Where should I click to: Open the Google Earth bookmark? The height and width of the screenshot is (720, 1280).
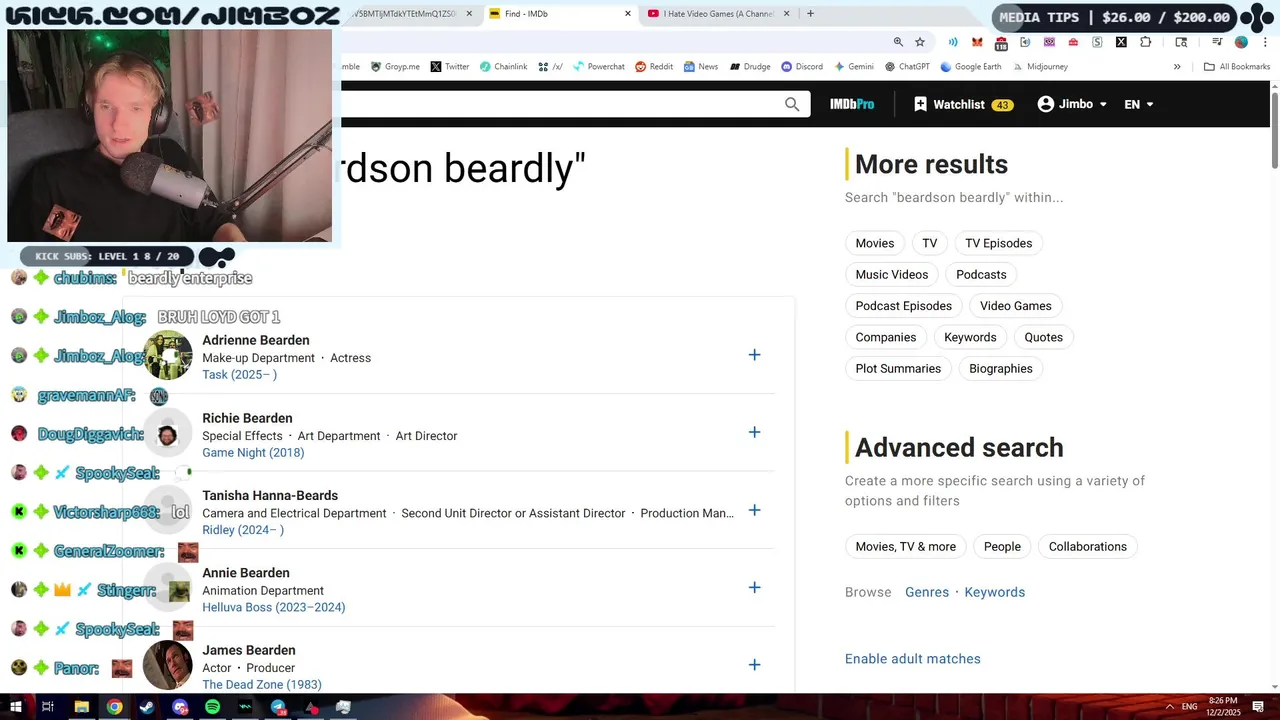[x=970, y=67]
